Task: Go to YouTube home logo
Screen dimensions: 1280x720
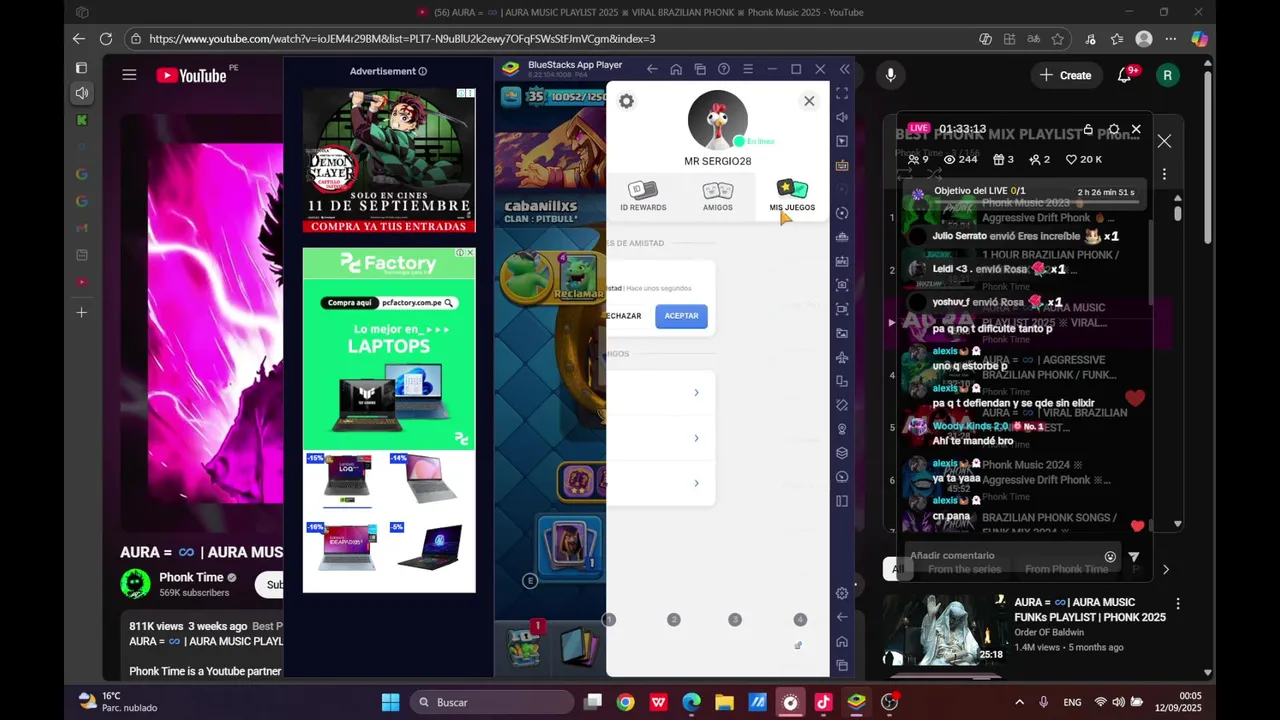Action: [x=191, y=75]
